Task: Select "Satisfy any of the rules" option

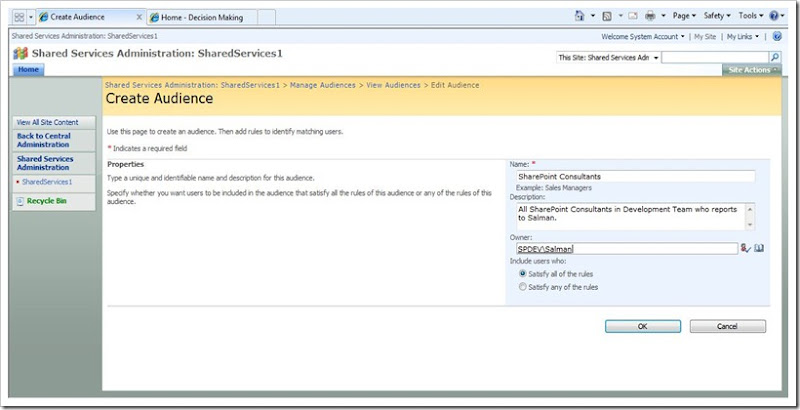Action: (x=522, y=287)
